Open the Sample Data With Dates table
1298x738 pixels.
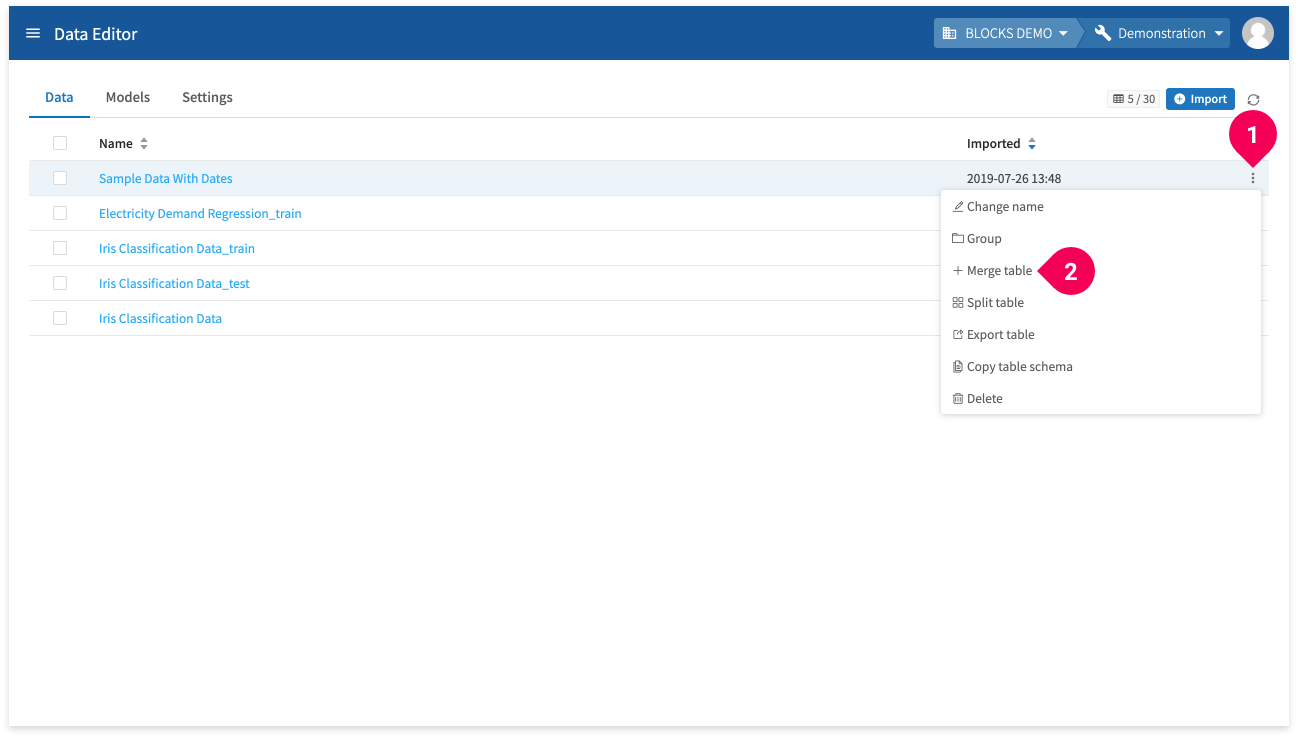pos(166,179)
